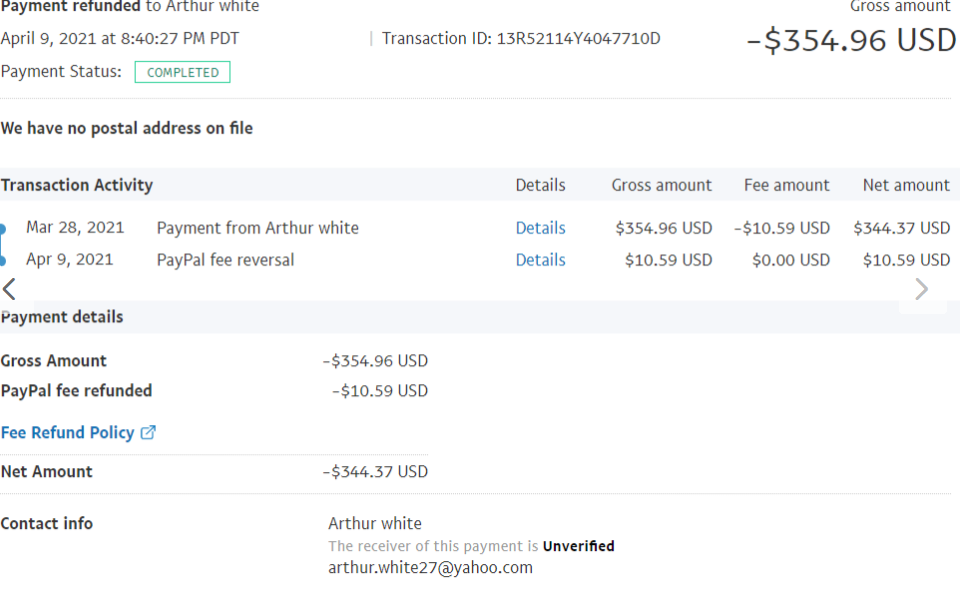
Task: Click the Unverified receiver status text
Action: tap(578, 546)
